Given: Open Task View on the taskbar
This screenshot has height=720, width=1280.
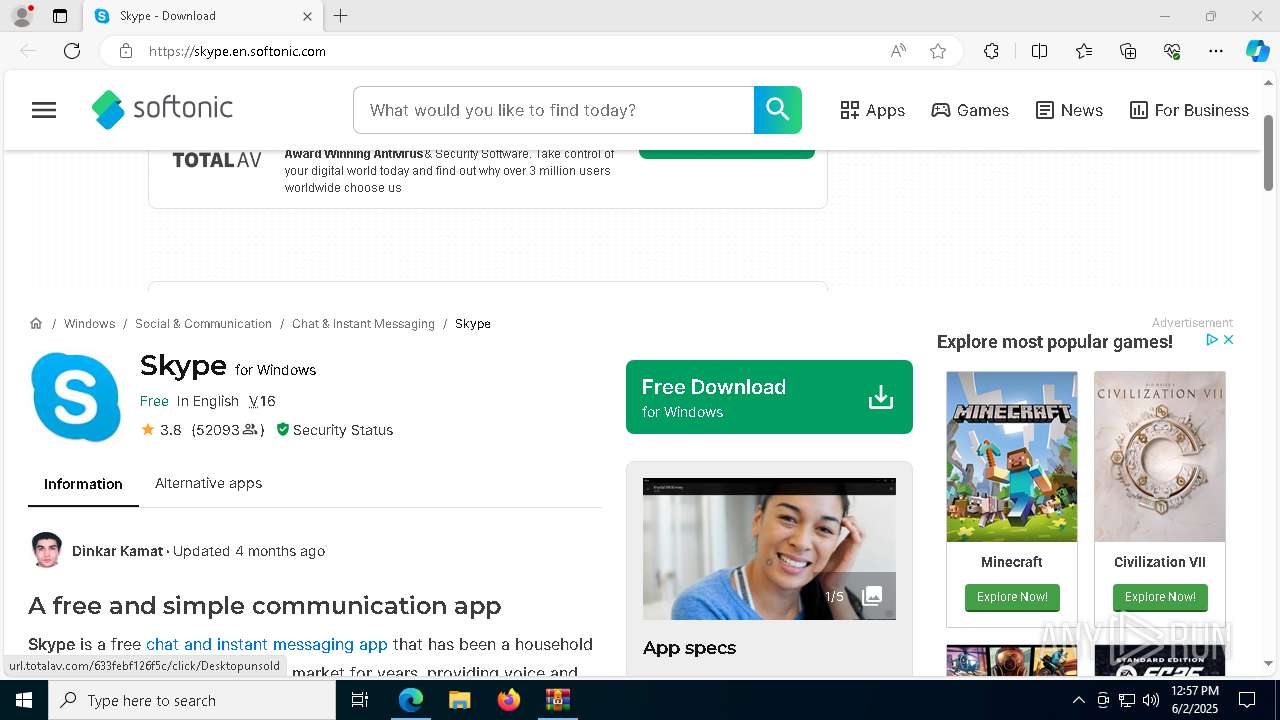Looking at the screenshot, I should pos(360,700).
